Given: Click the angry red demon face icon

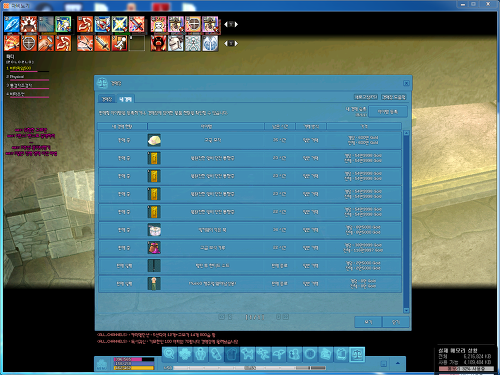Looking at the screenshot, I should (x=158, y=43).
